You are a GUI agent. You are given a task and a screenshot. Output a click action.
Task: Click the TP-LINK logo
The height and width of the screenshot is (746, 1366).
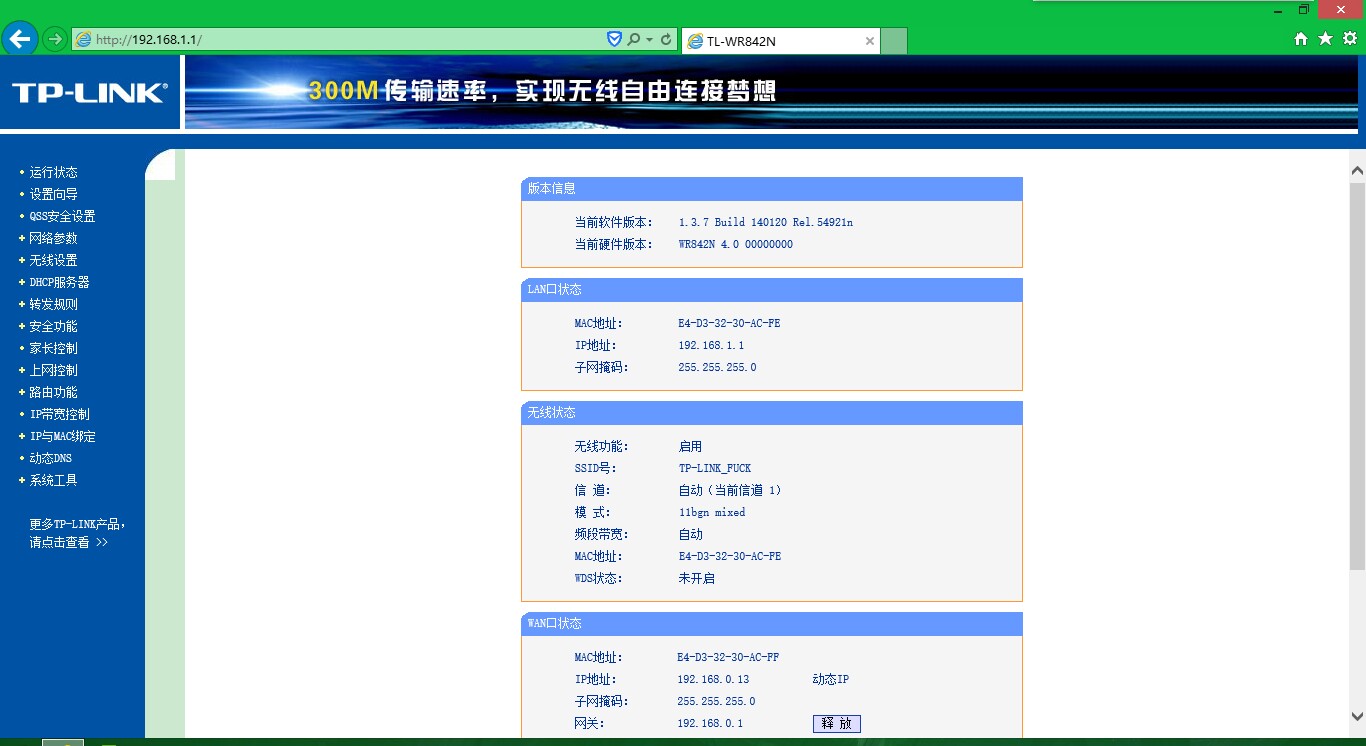tap(90, 93)
